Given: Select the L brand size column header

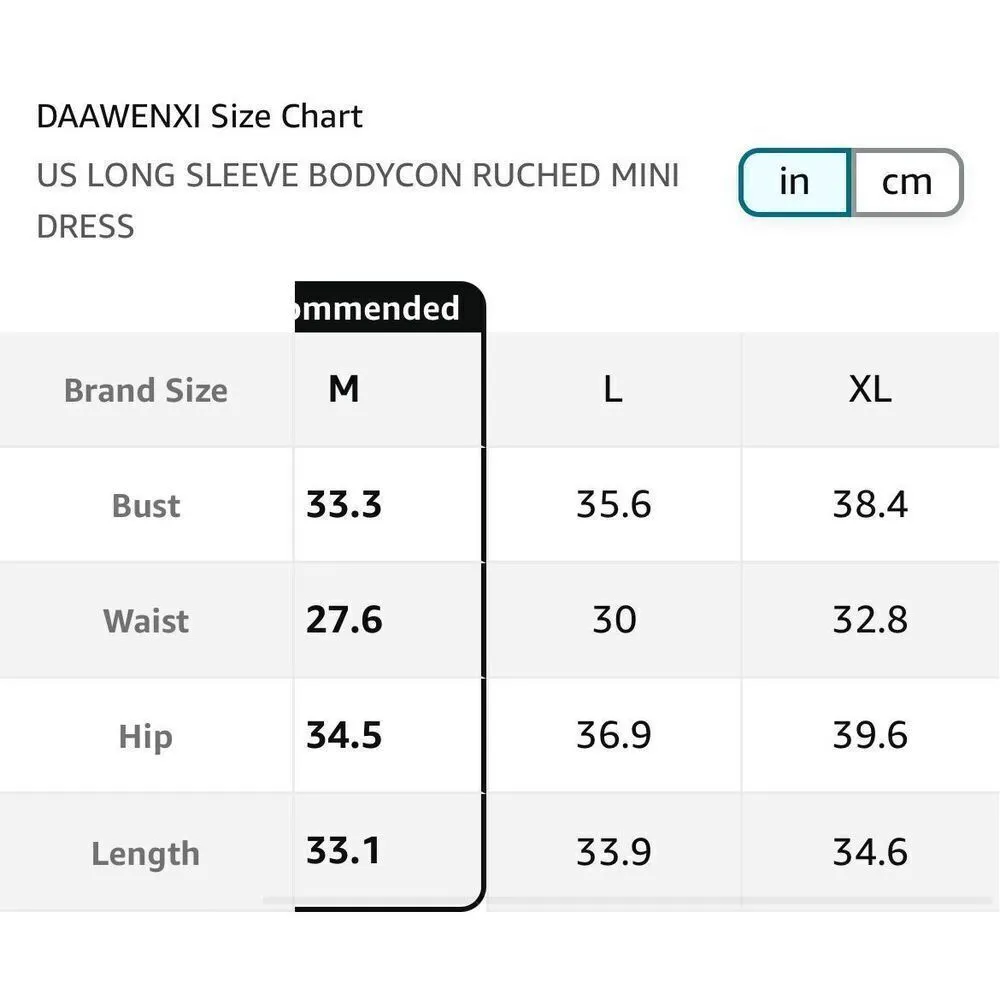Looking at the screenshot, I should [x=613, y=389].
